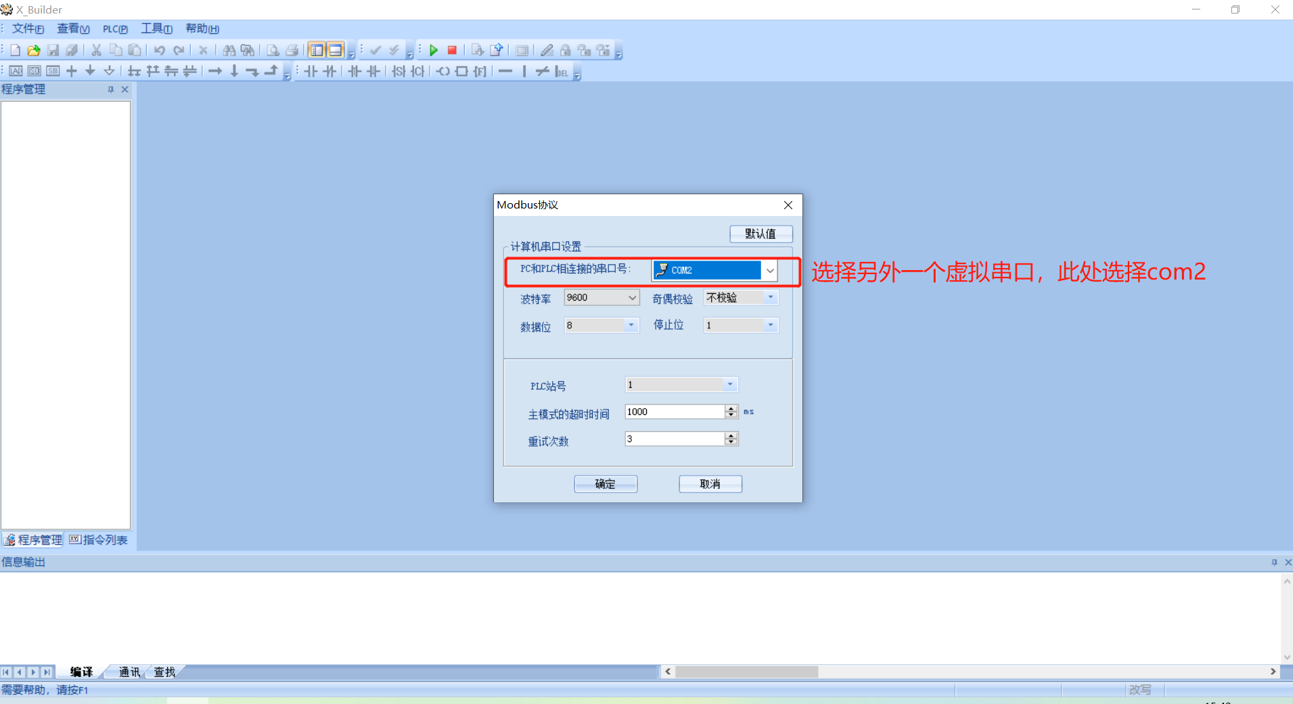Click the padlock icon after the pencil
Image resolution: width=1293 pixels, height=704 pixels.
(565, 50)
